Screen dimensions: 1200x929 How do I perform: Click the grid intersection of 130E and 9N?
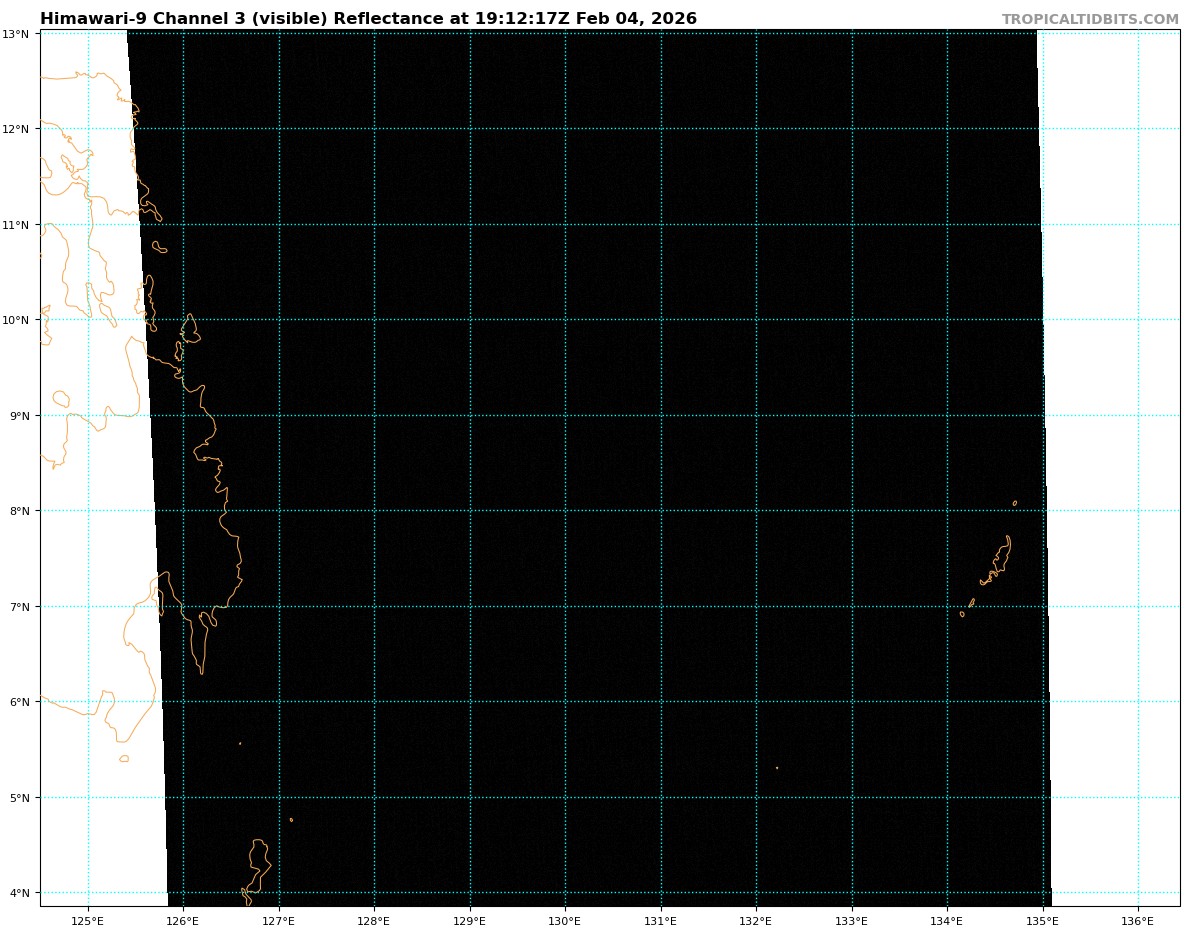point(565,415)
